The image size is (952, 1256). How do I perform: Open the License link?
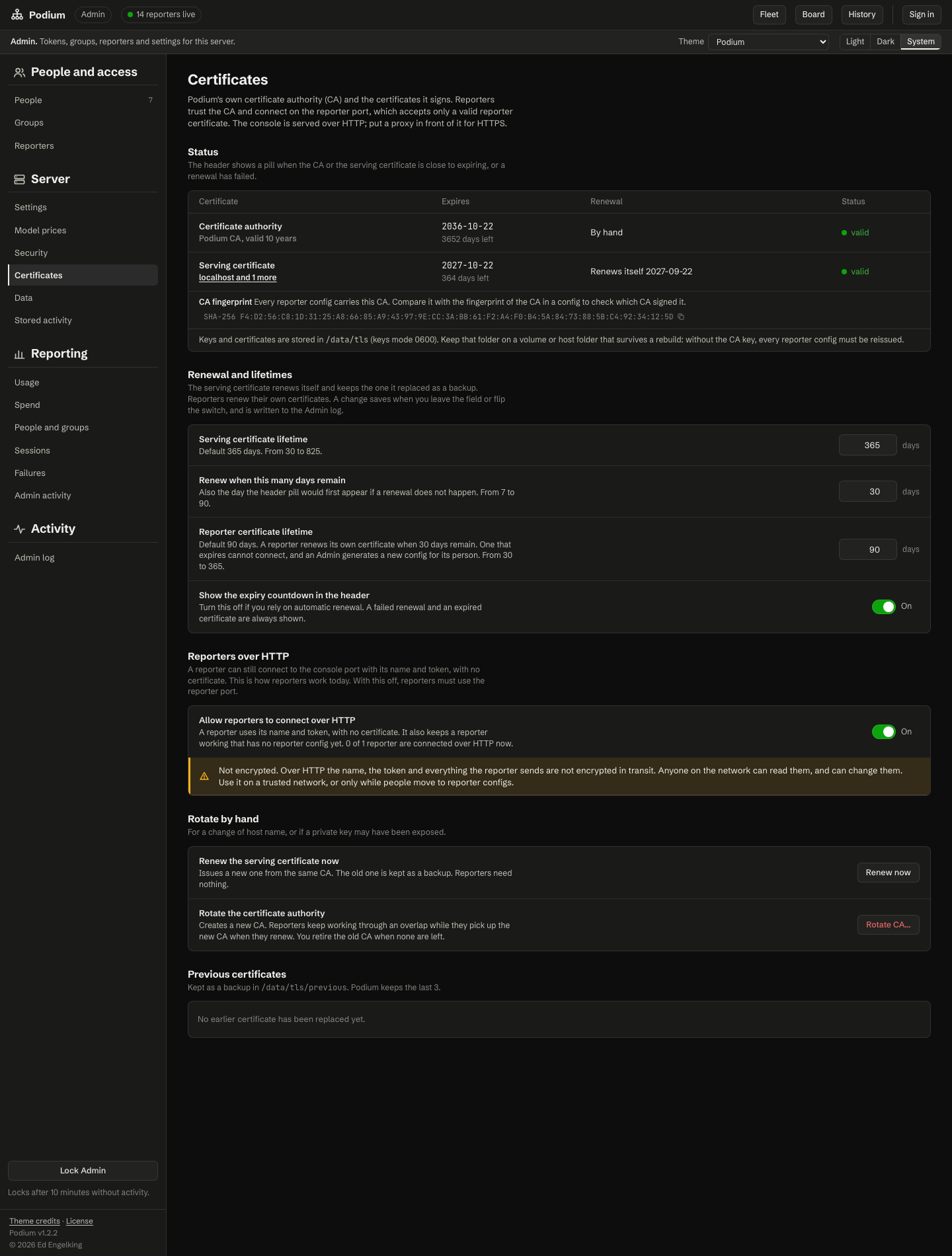79,1221
